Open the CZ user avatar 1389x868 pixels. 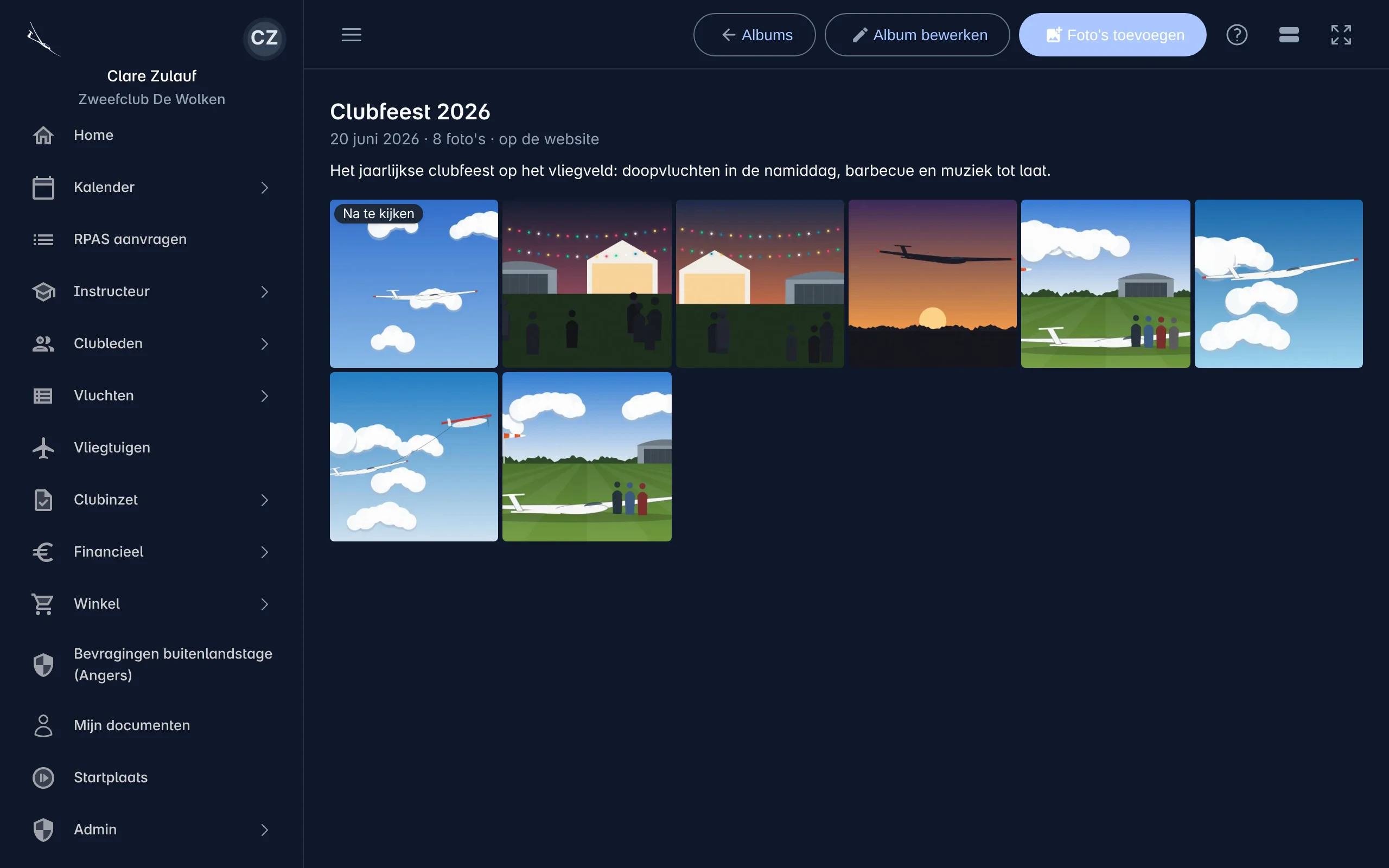[265, 38]
